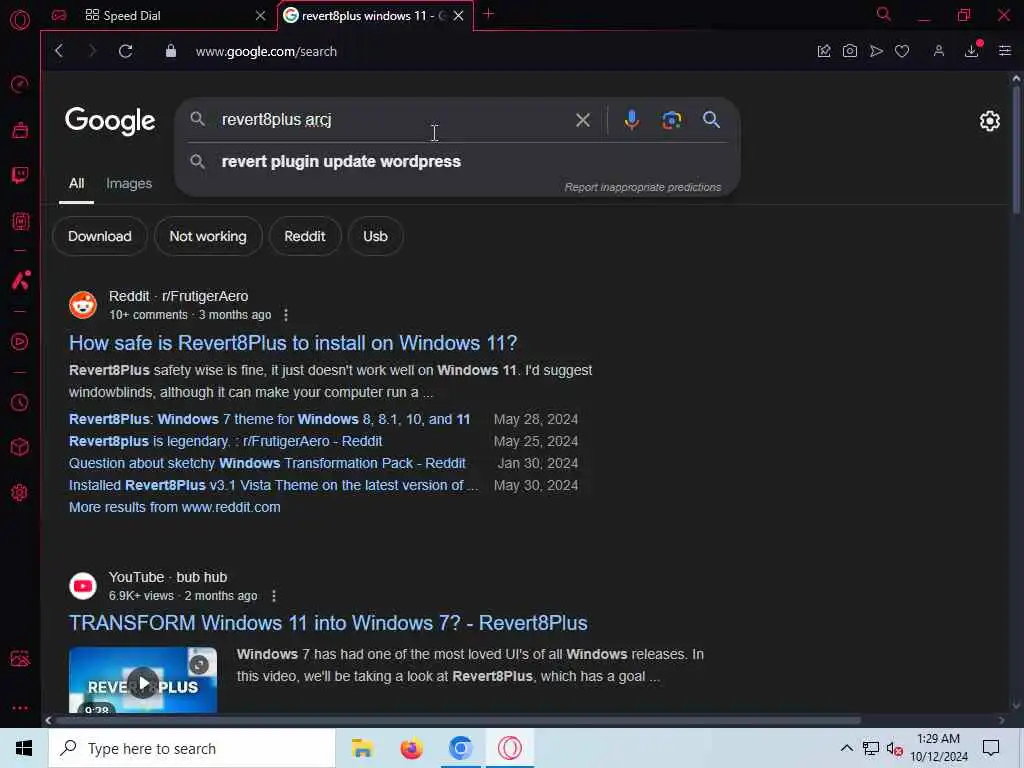Screen dimensions: 1024x768
Task: Open GX Control speedometer icon in sidebar
Action: pos(20,84)
